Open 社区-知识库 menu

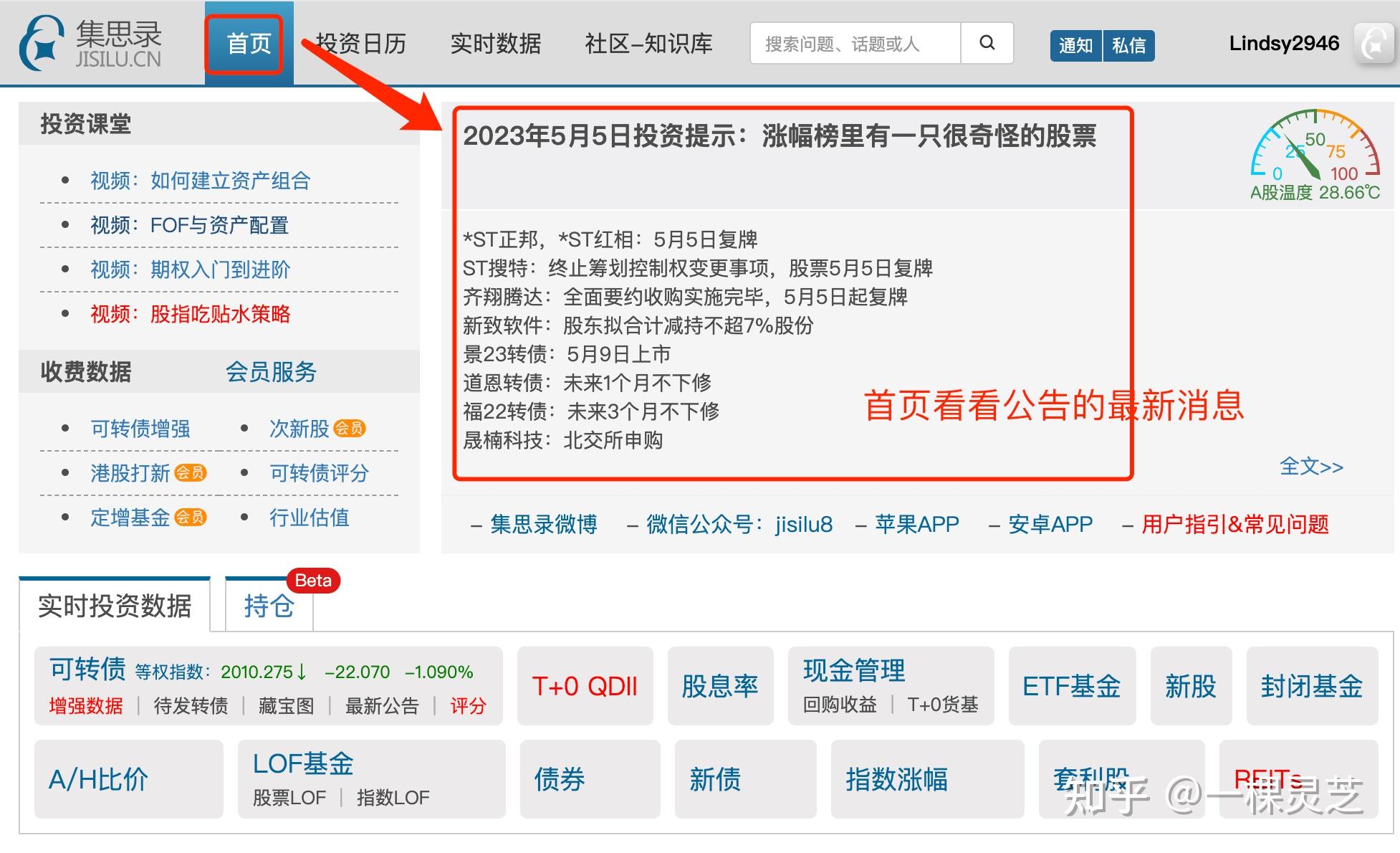pyautogui.click(x=648, y=44)
